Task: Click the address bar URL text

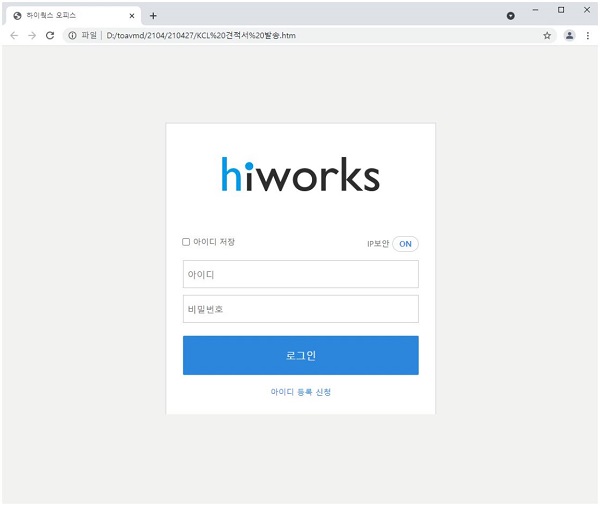Action: pos(201,36)
